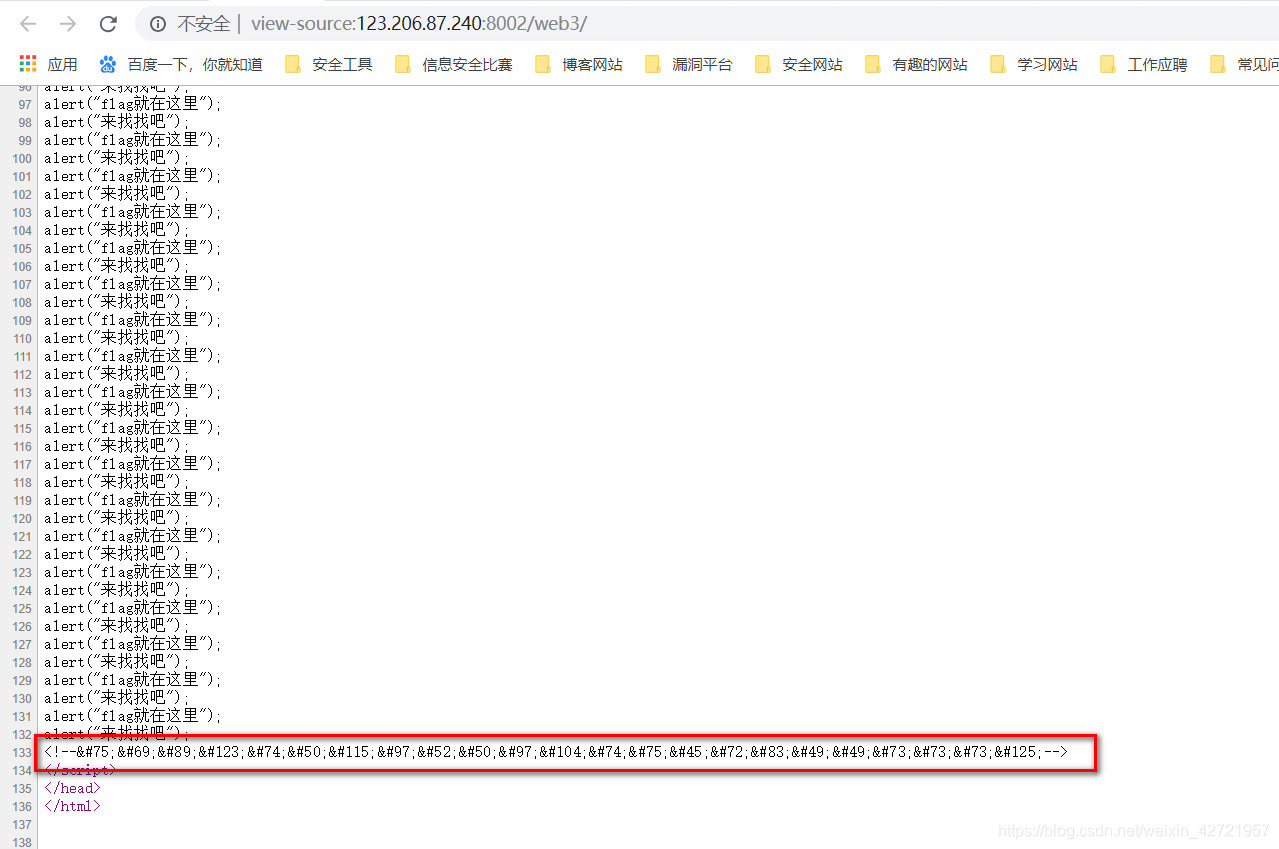1279x849 pixels.
Task: Click the alert text on line 128
Action: click(x=117, y=662)
